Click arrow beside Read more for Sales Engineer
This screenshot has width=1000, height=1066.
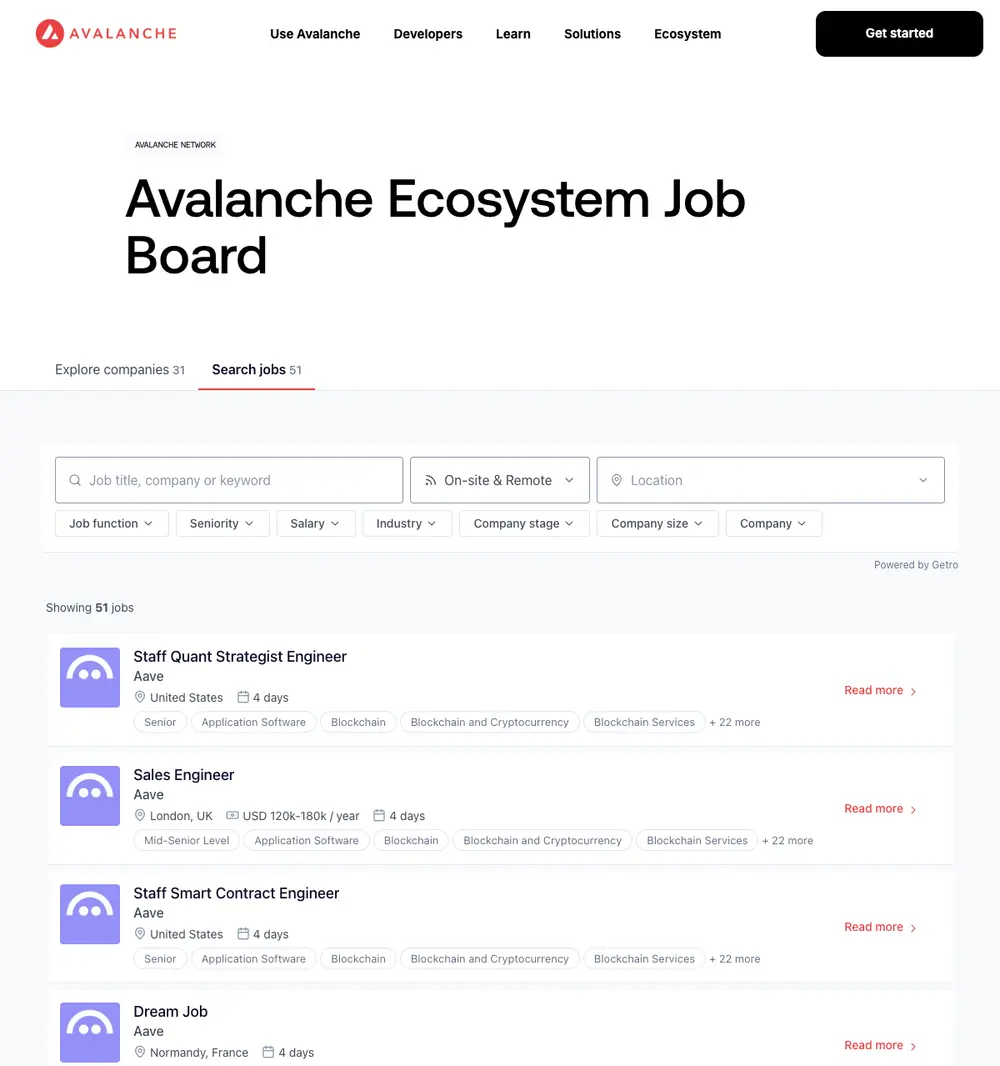coord(913,810)
